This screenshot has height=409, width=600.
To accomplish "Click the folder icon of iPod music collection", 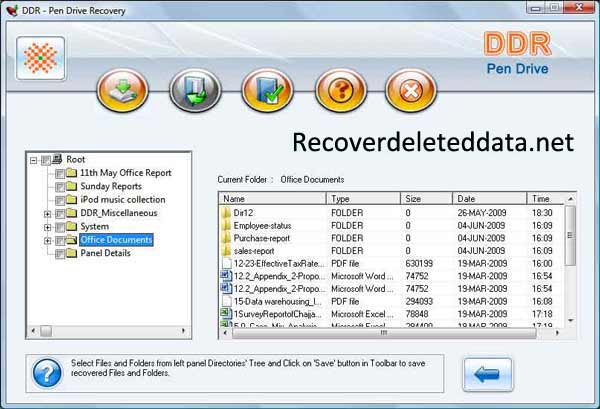I will tap(72, 199).
